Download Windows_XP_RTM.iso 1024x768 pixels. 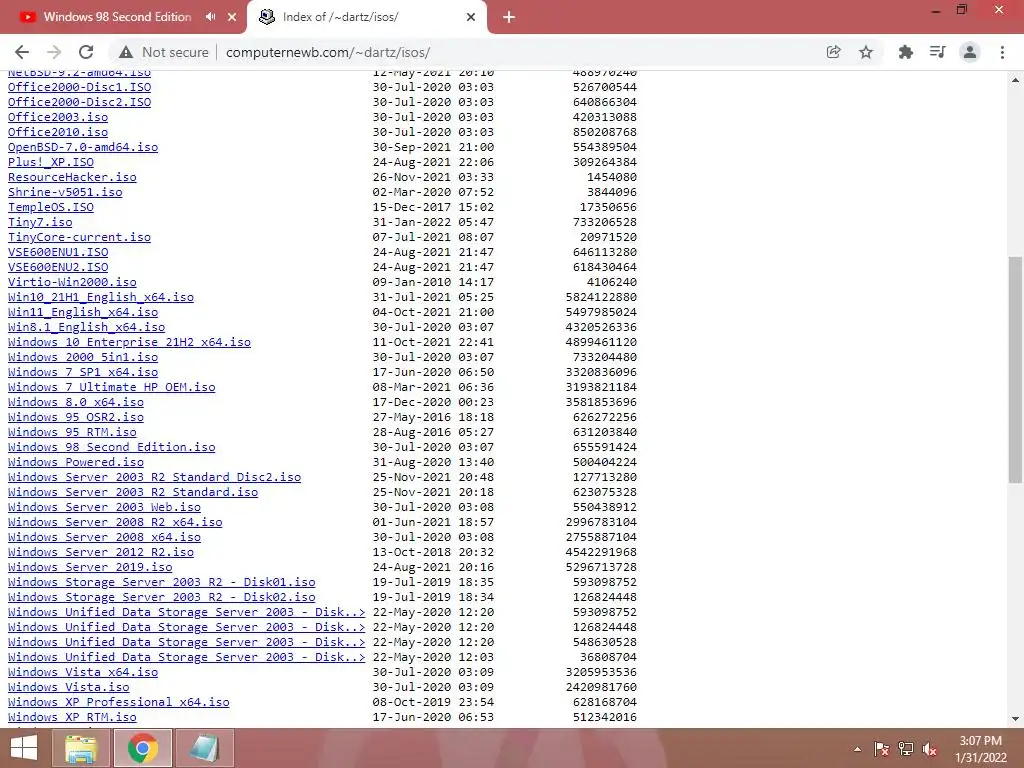coord(72,717)
